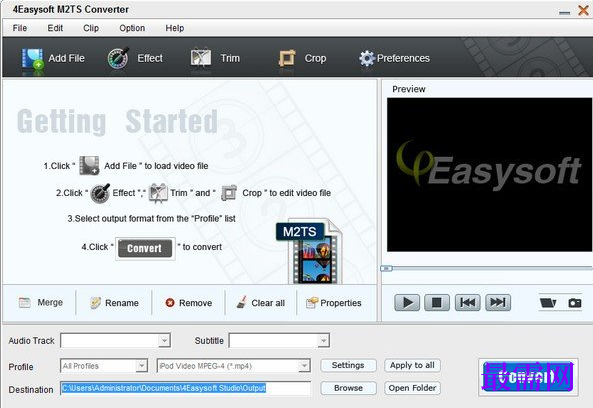Viewport: 593px width, 408px height.
Task: Open the Help menu
Action: coord(175,28)
